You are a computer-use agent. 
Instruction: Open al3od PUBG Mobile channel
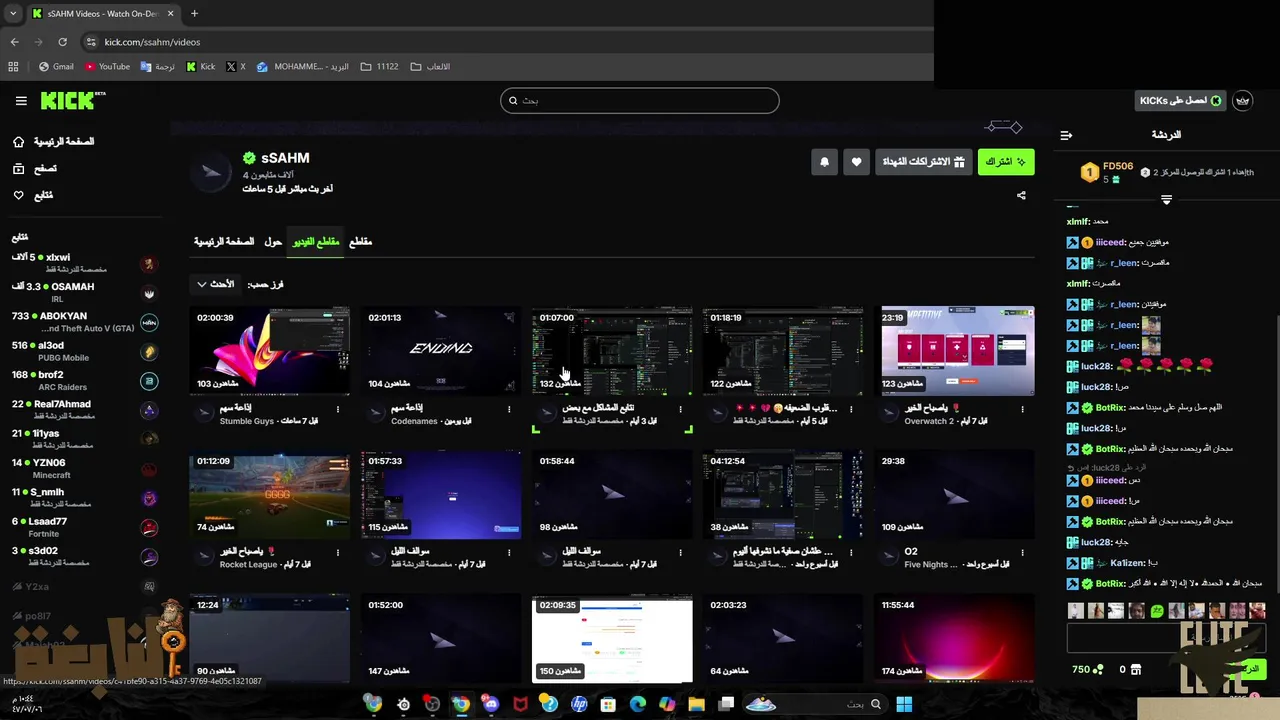pos(84,351)
